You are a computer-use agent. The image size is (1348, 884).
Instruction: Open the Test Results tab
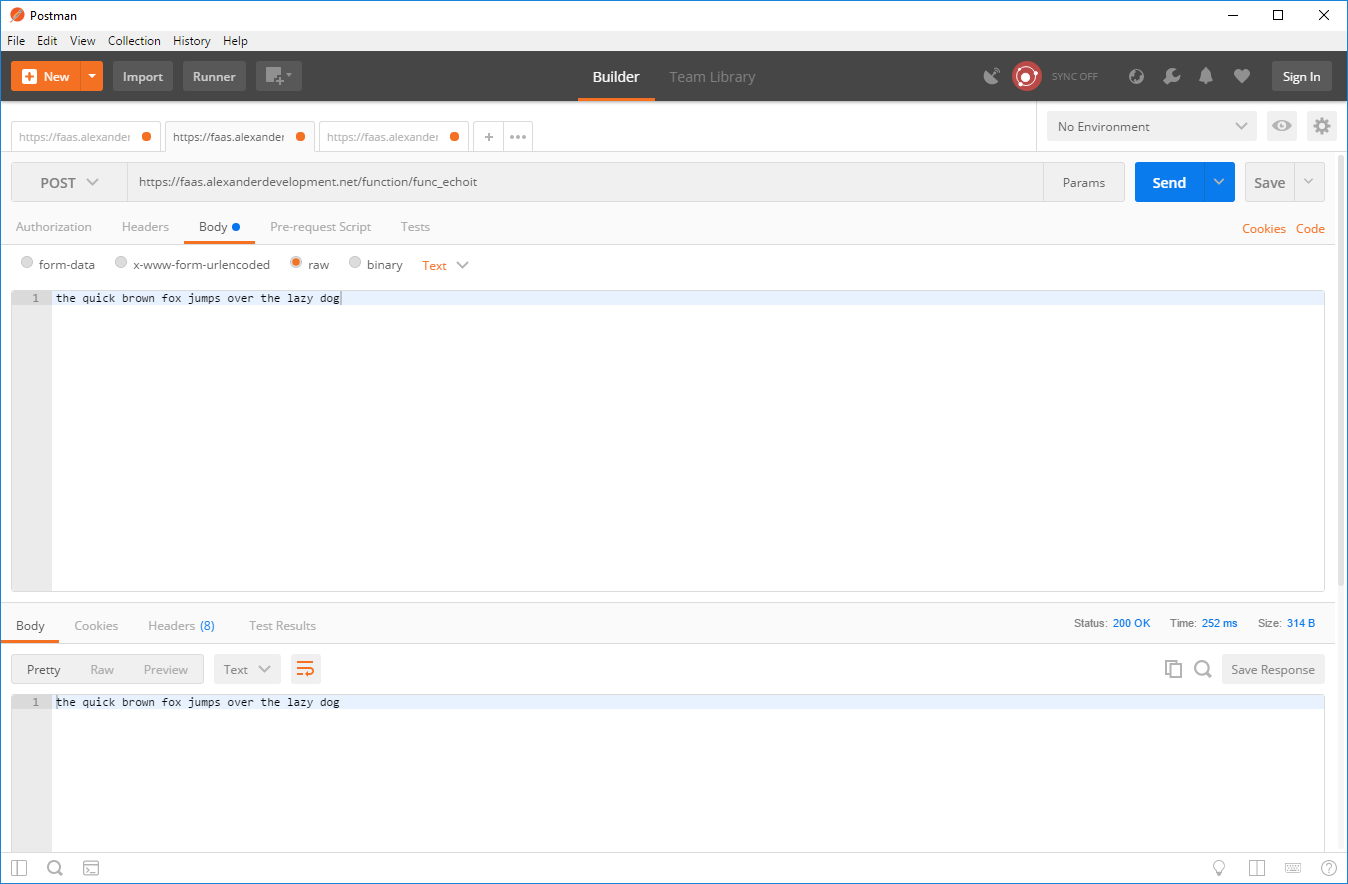point(282,626)
